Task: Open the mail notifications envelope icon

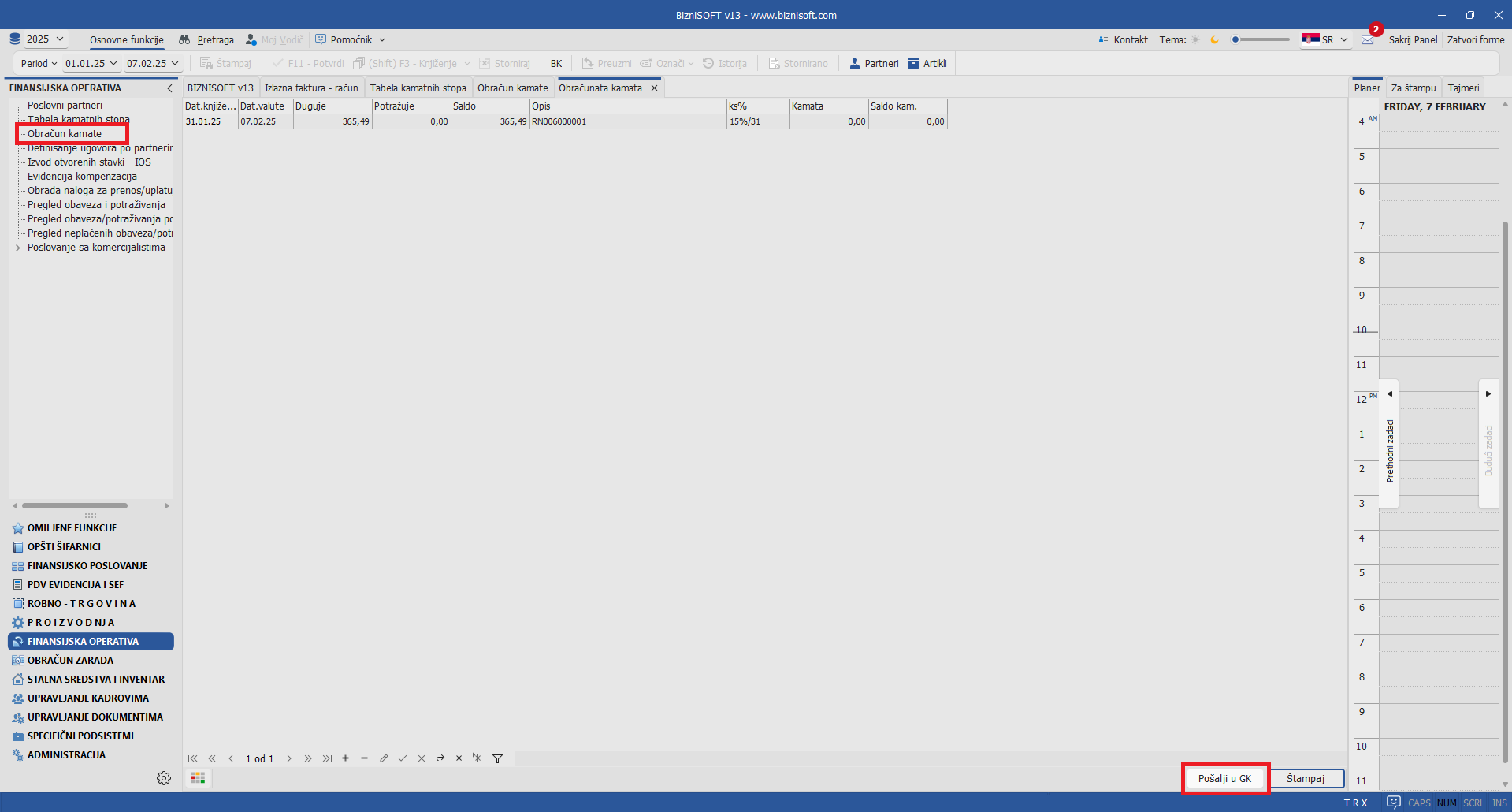Action: click(x=1367, y=40)
